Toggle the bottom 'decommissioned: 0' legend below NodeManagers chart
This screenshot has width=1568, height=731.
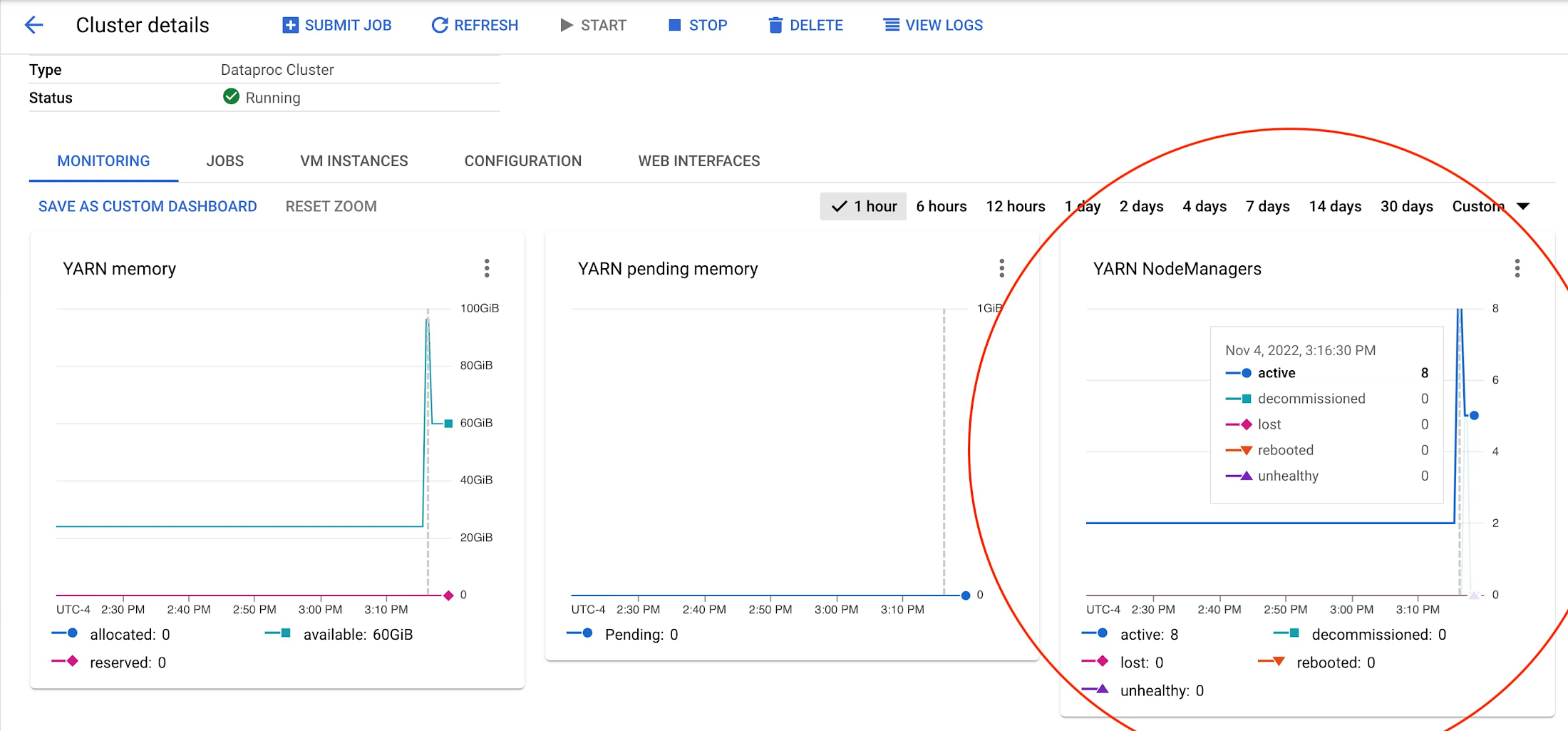(x=1360, y=634)
